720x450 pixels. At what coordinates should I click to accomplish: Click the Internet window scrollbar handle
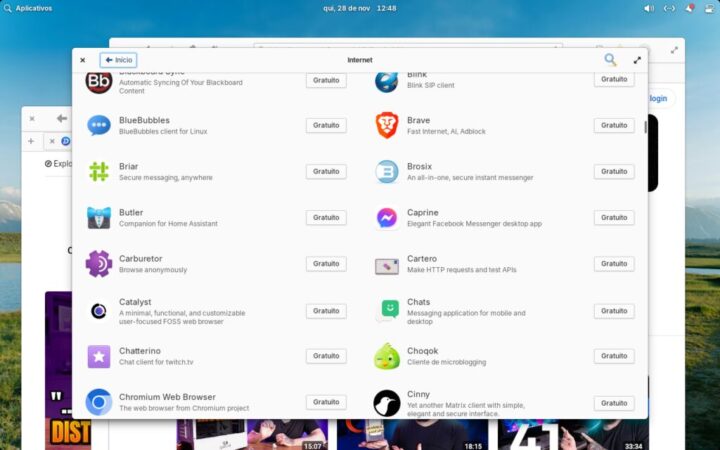click(x=645, y=128)
